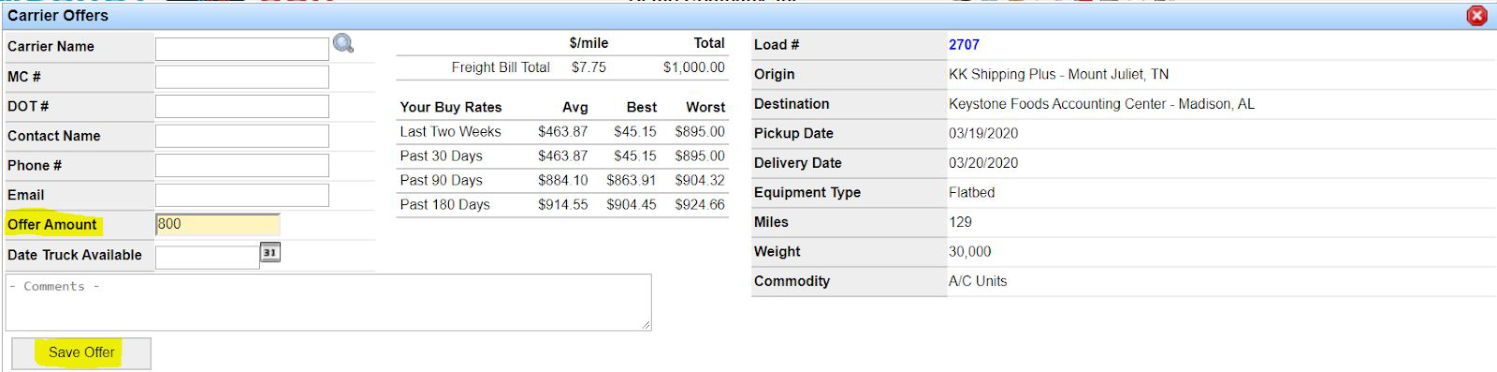This screenshot has width=1497, height=372.
Task: Click the $924.66 worst rate value
Action: (x=700, y=205)
